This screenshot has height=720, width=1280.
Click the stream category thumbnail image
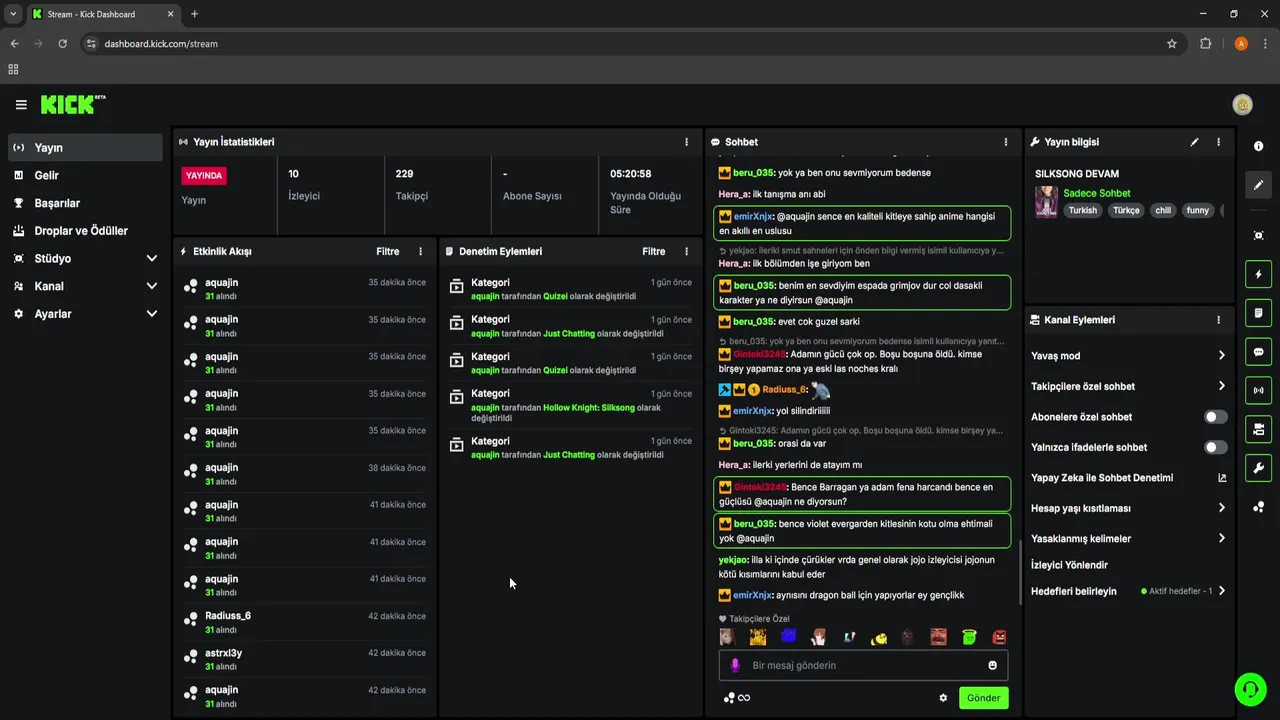1046,202
